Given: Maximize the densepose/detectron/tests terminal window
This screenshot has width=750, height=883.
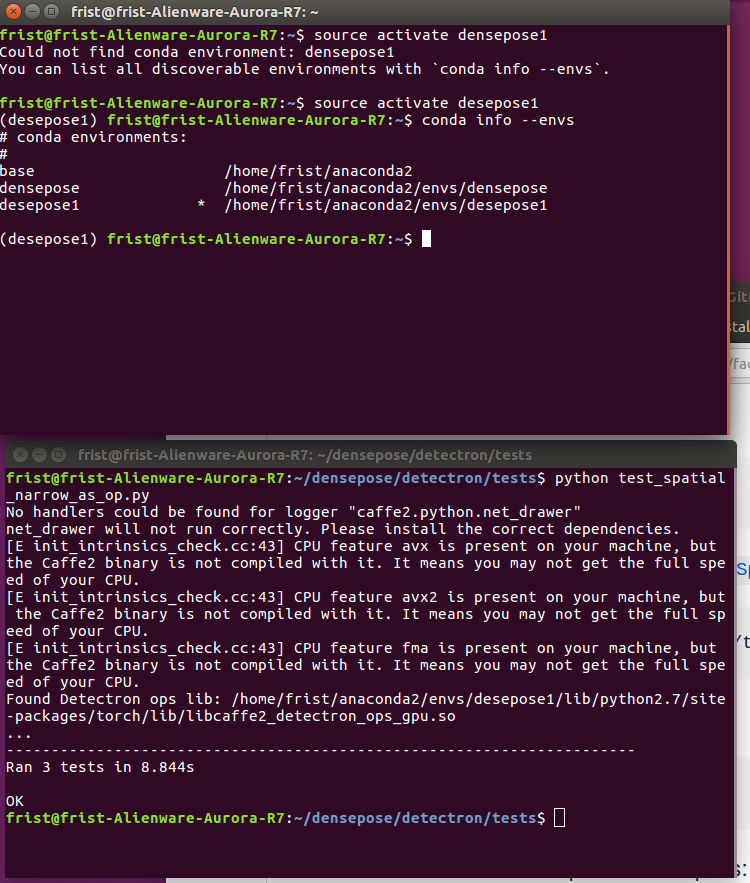Looking at the screenshot, I should (58, 454).
